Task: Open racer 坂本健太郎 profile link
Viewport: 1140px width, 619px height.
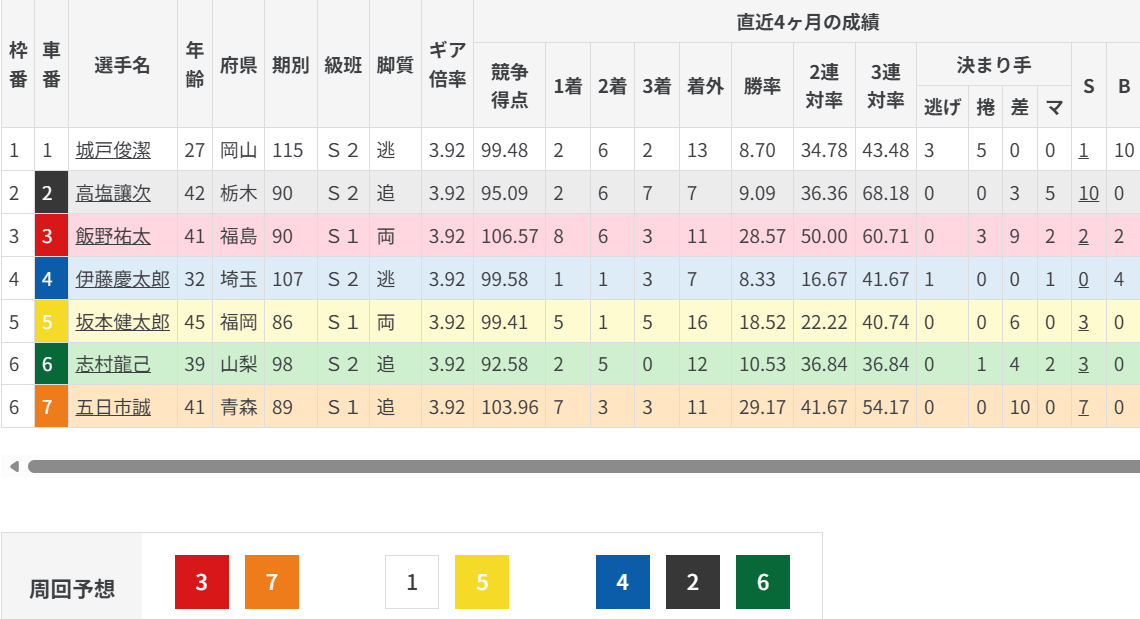Action: 122,322
